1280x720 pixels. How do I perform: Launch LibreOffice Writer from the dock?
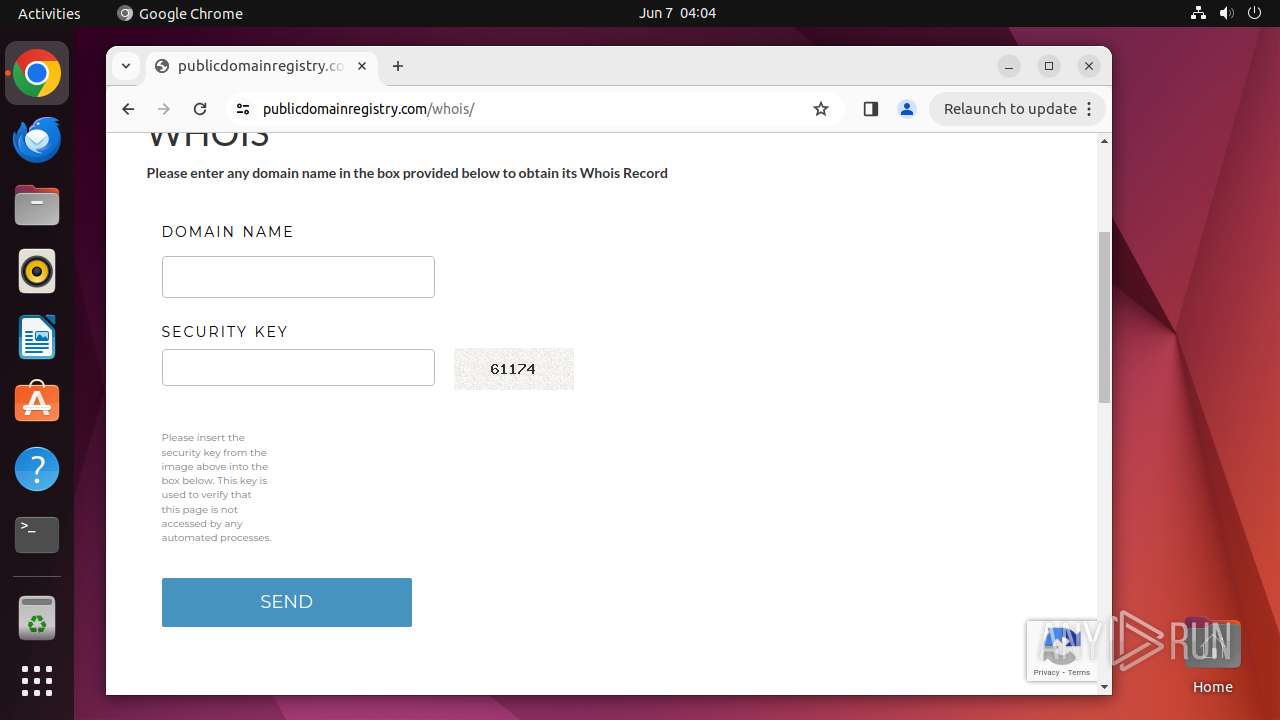(x=37, y=337)
